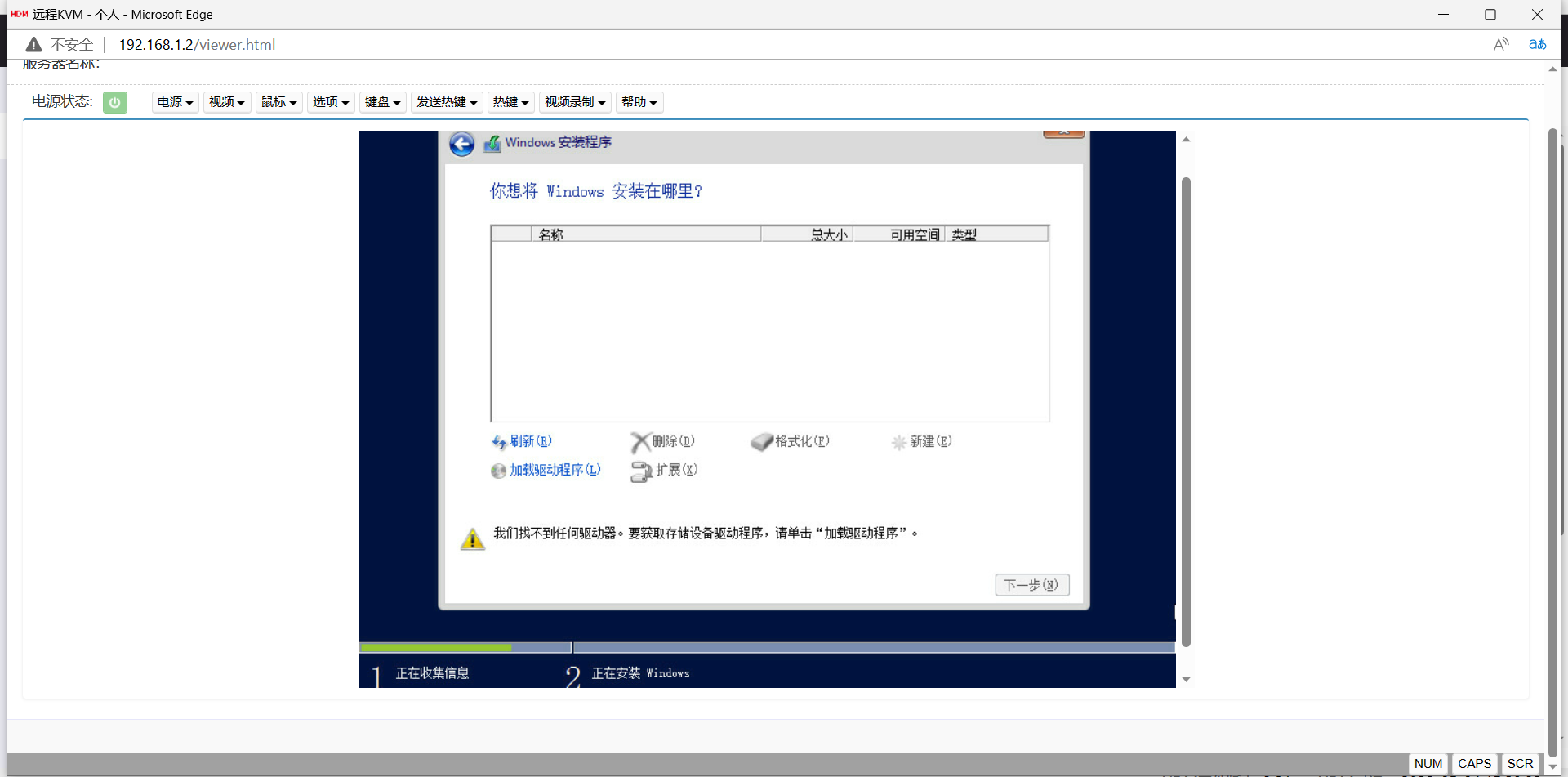Click the HDM favicon in title bar
Image resolution: width=1568 pixels, height=777 pixels.
[x=20, y=14]
